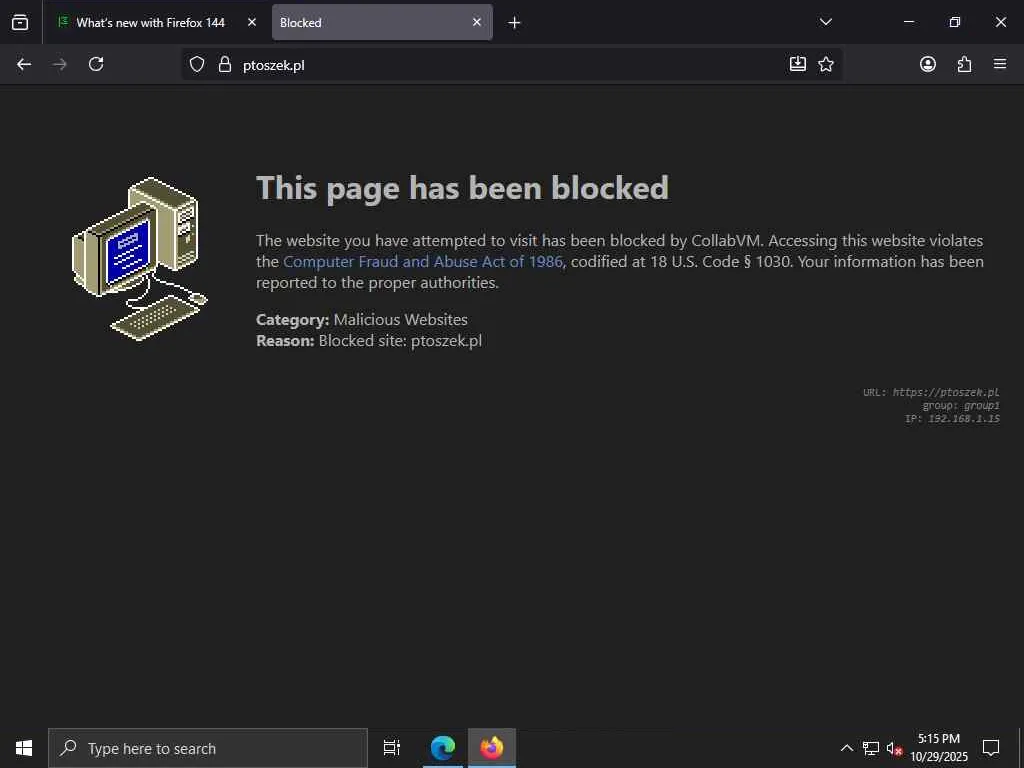Click the group: group1 debug line

[x=961, y=406]
